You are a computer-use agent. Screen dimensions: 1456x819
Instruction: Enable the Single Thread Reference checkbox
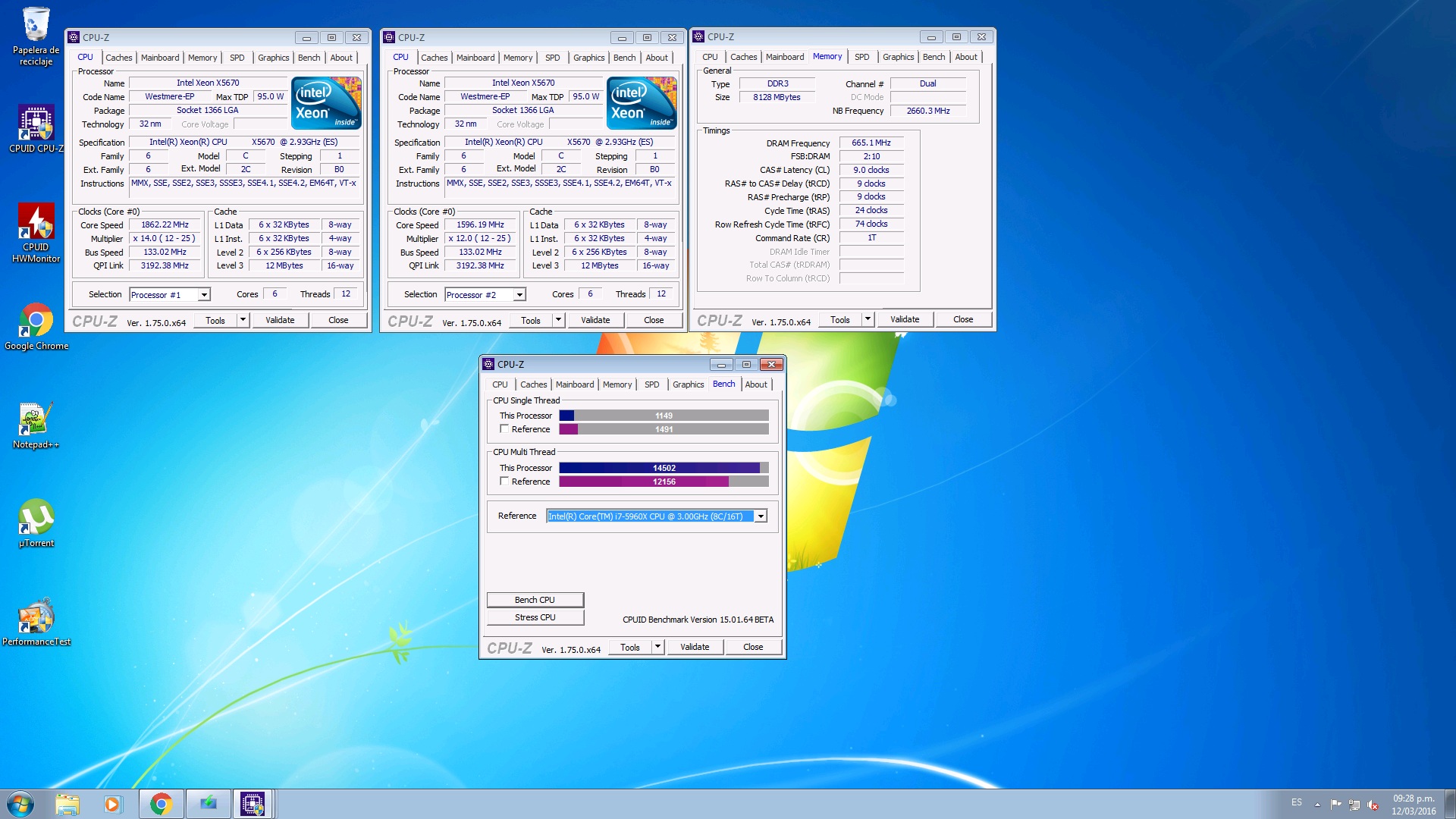pos(504,429)
